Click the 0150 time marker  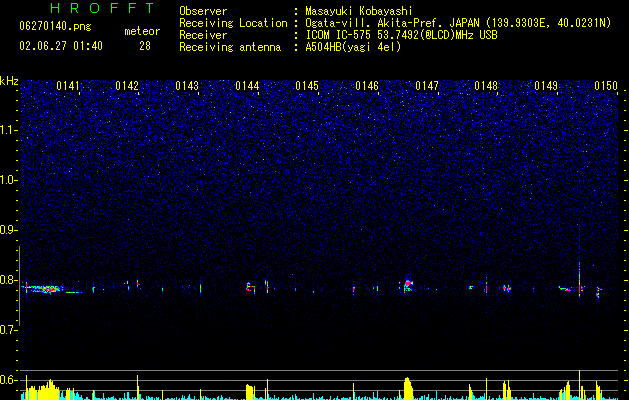pyautogui.click(x=606, y=86)
